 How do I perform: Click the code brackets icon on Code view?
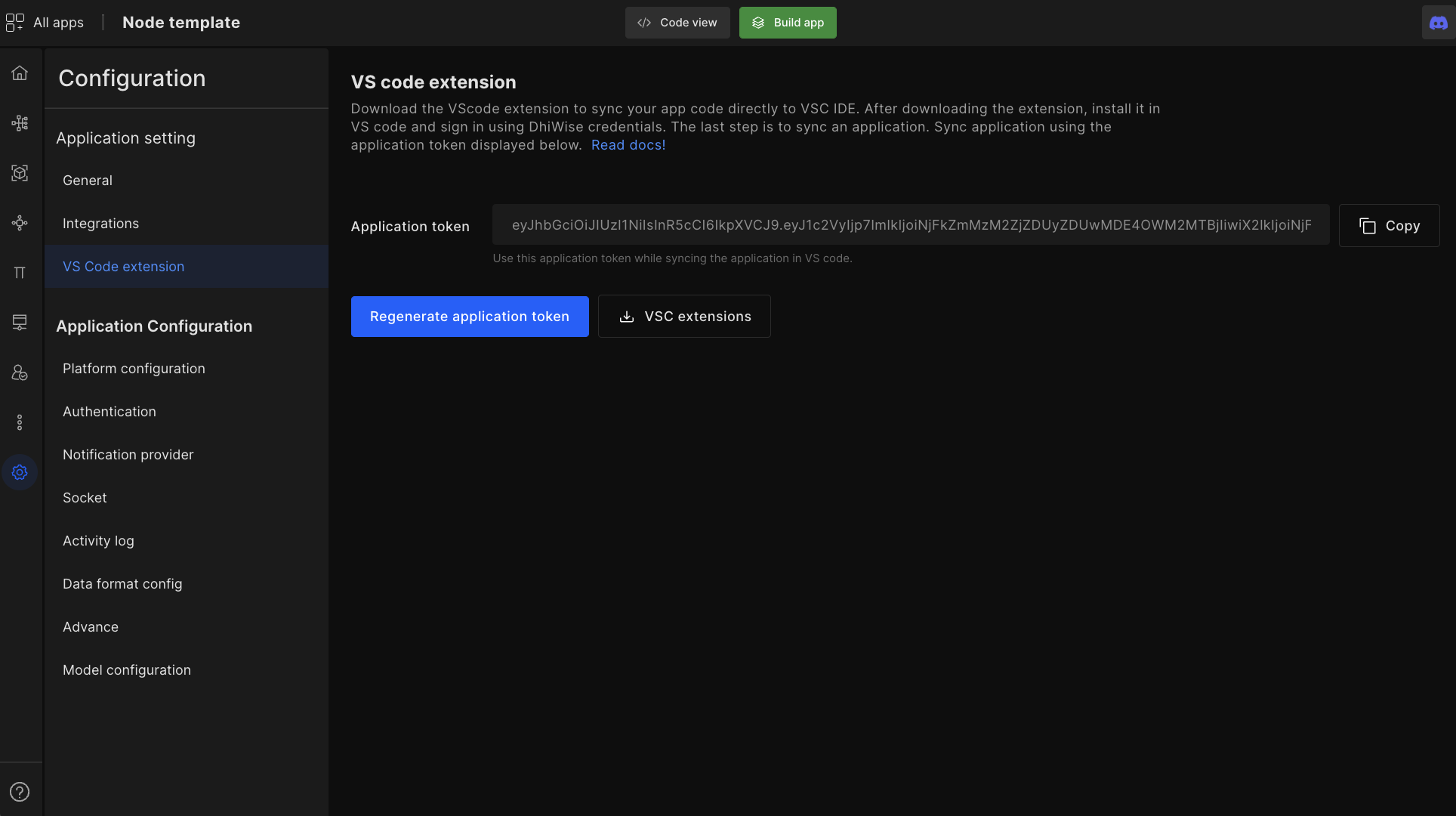tap(644, 23)
